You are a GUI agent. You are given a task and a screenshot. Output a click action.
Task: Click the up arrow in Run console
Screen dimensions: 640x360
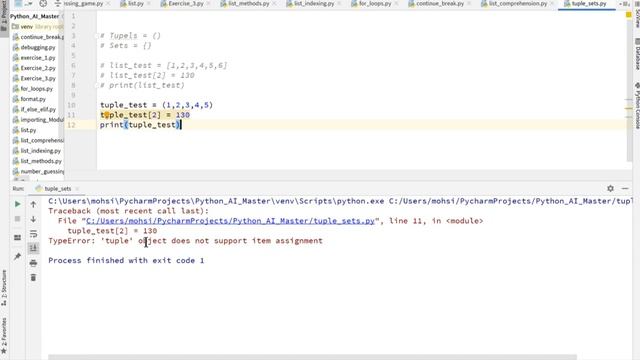pos(33,204)
